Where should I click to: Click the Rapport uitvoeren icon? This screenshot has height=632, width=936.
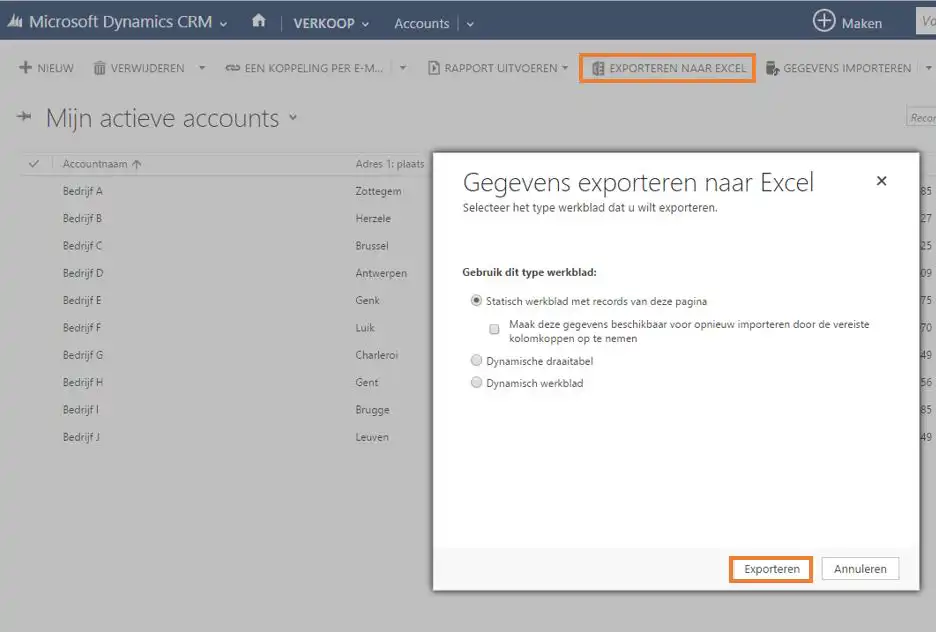point(434,68)
